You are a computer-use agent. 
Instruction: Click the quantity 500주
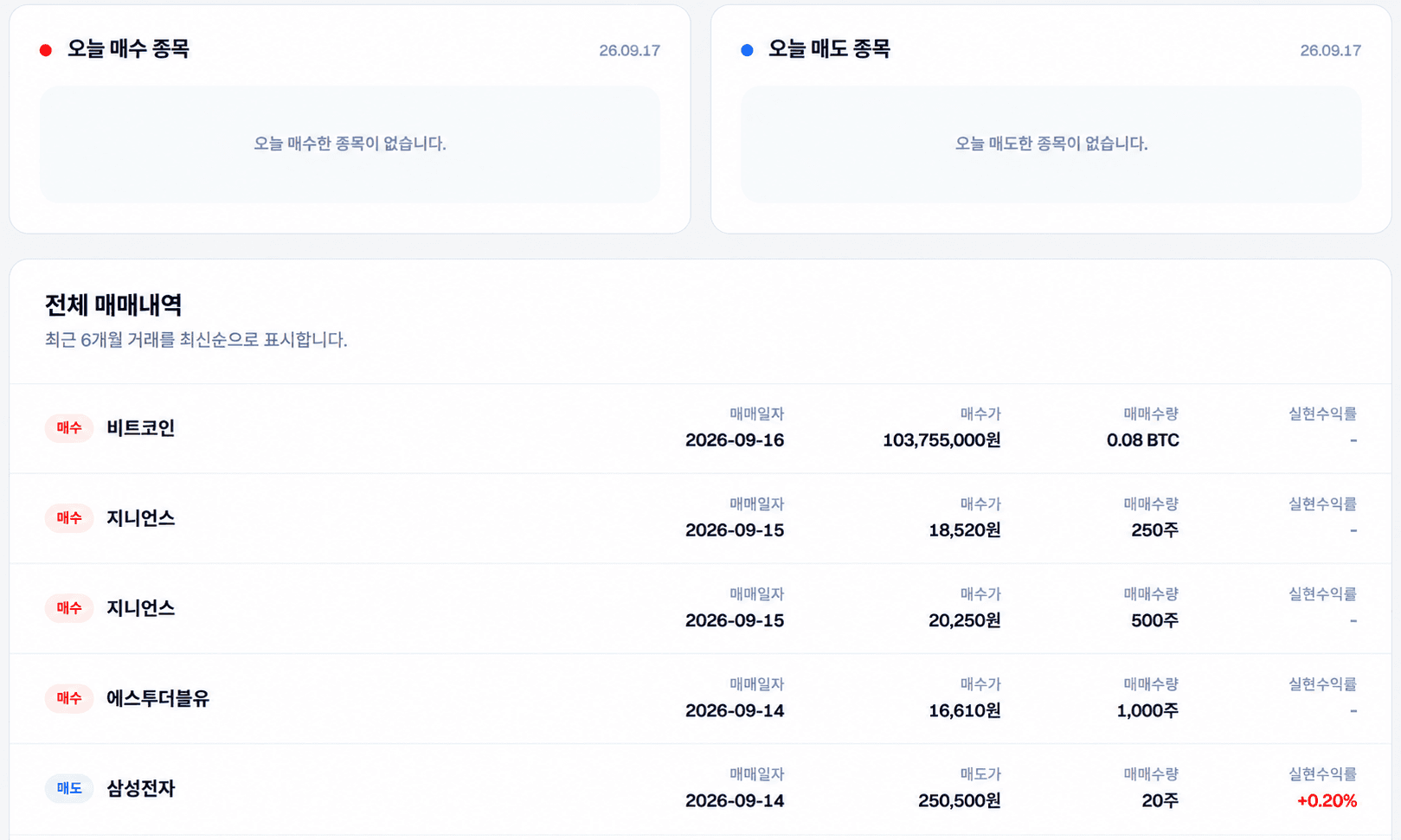[1155, 620]
